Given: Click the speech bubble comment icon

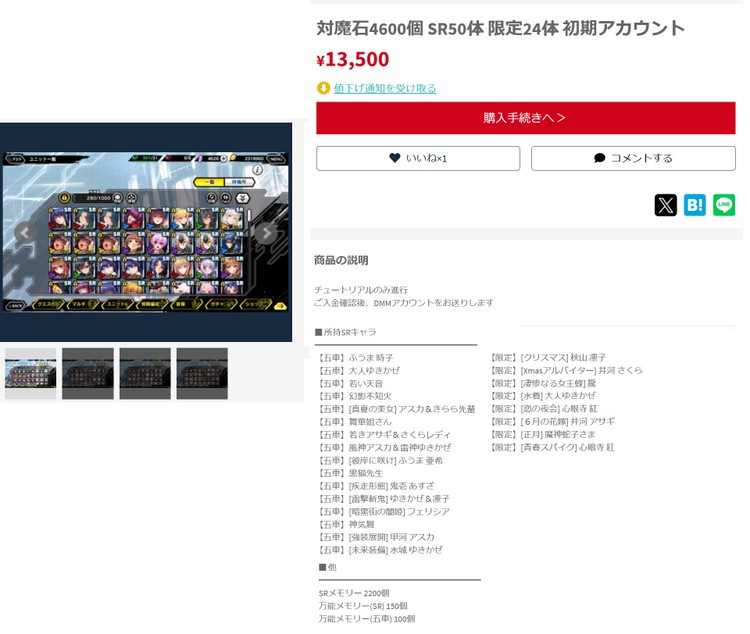Looking at the screenshot, I should point(599,158).
